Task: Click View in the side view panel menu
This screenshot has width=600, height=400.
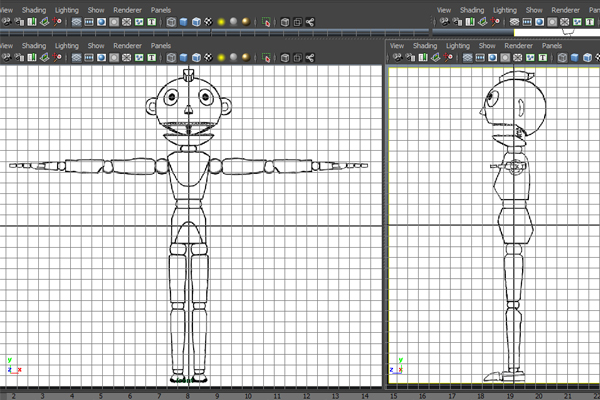Action: pos(397,45)
